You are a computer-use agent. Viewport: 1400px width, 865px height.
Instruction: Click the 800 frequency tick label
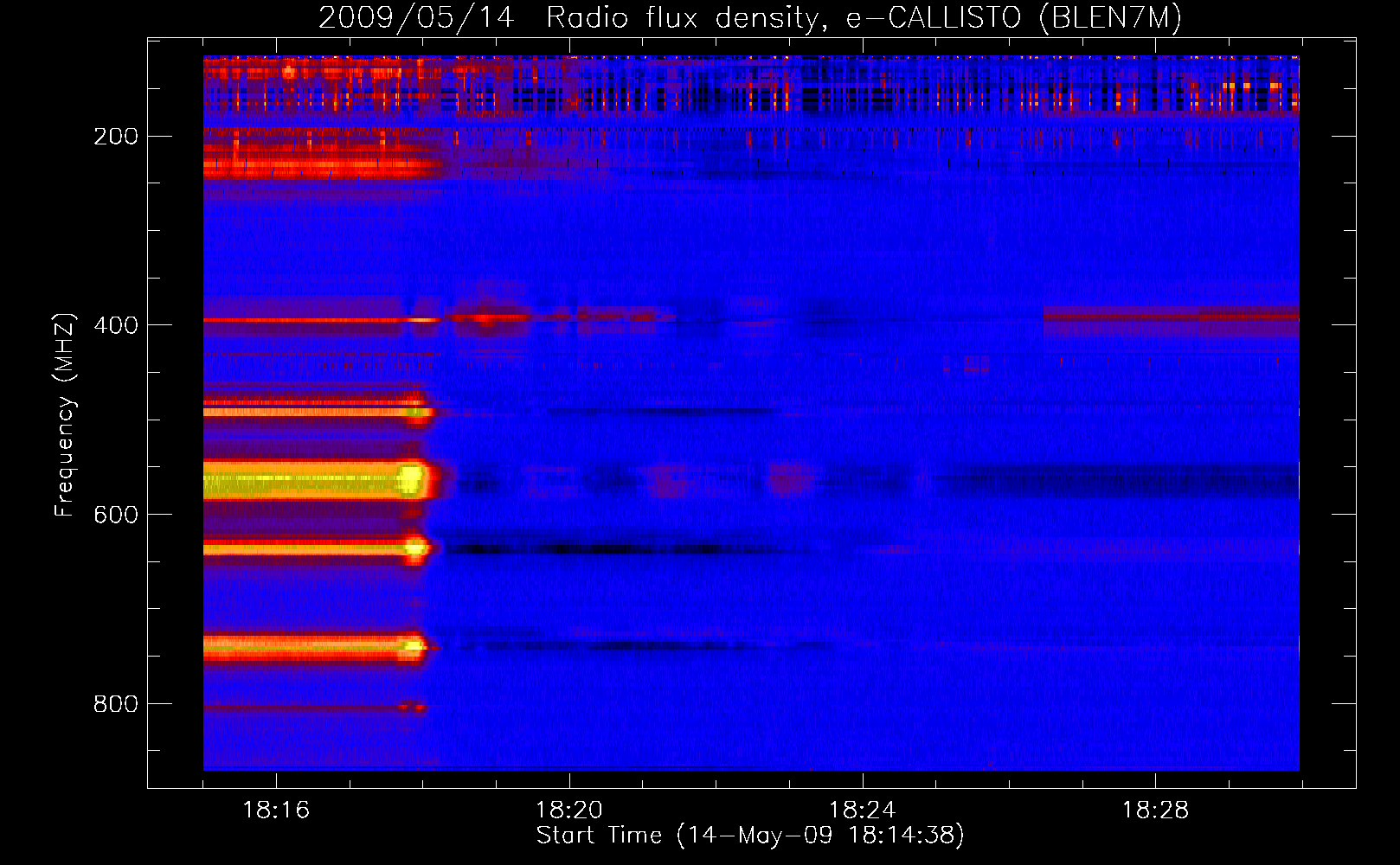[x=116, y=704]
